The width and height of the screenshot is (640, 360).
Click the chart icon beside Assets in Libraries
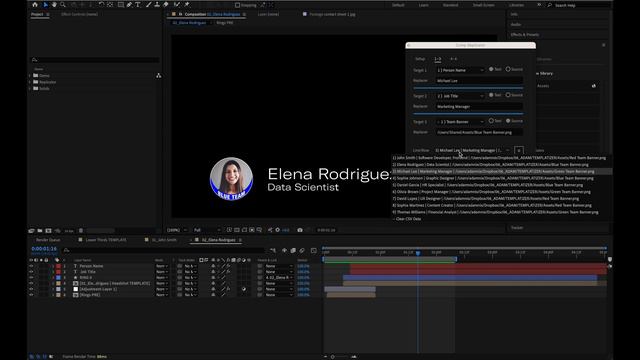[593, 86]
